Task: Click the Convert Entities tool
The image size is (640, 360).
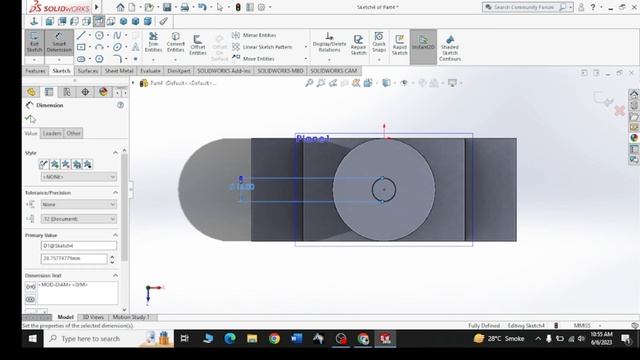Action: (176, 42)
